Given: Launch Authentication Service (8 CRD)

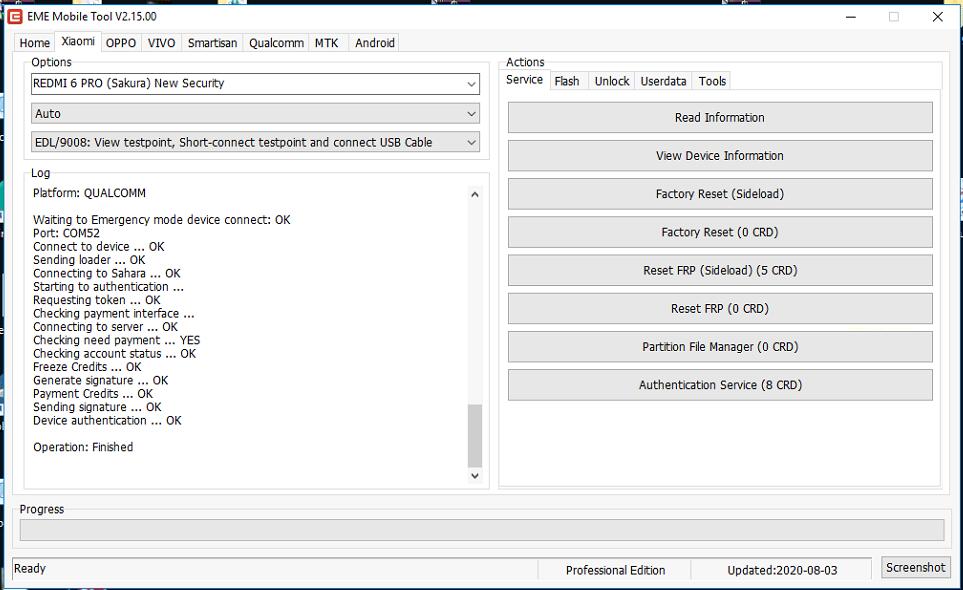Looking at the screenshot, I should (x=720, y=385).
